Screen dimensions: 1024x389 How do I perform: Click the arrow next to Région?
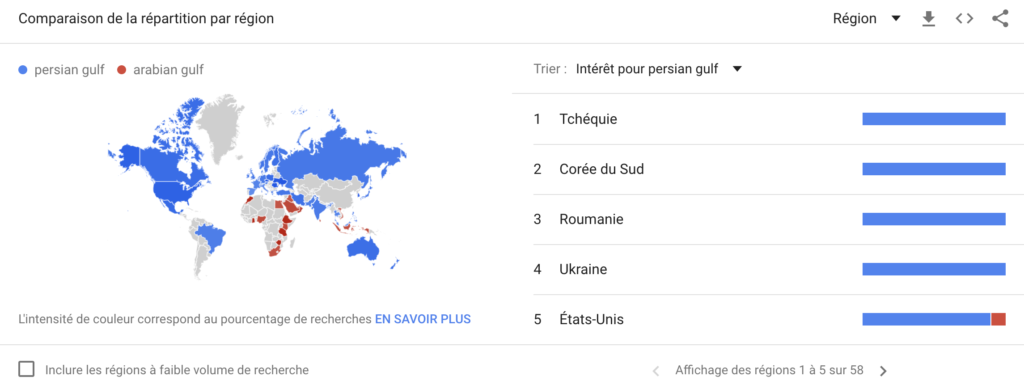pyautogui.click(x=896, y=19)
